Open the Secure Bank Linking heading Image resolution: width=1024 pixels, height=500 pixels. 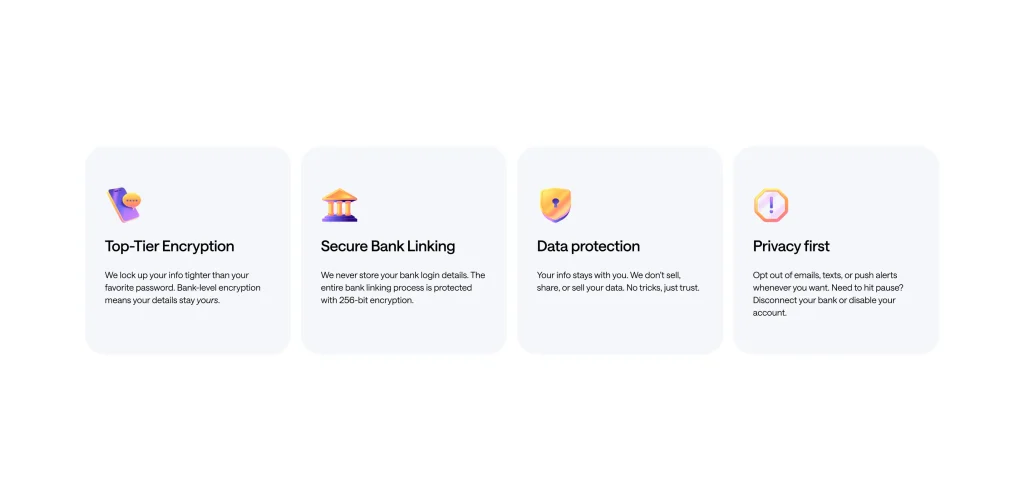point(387,246)
